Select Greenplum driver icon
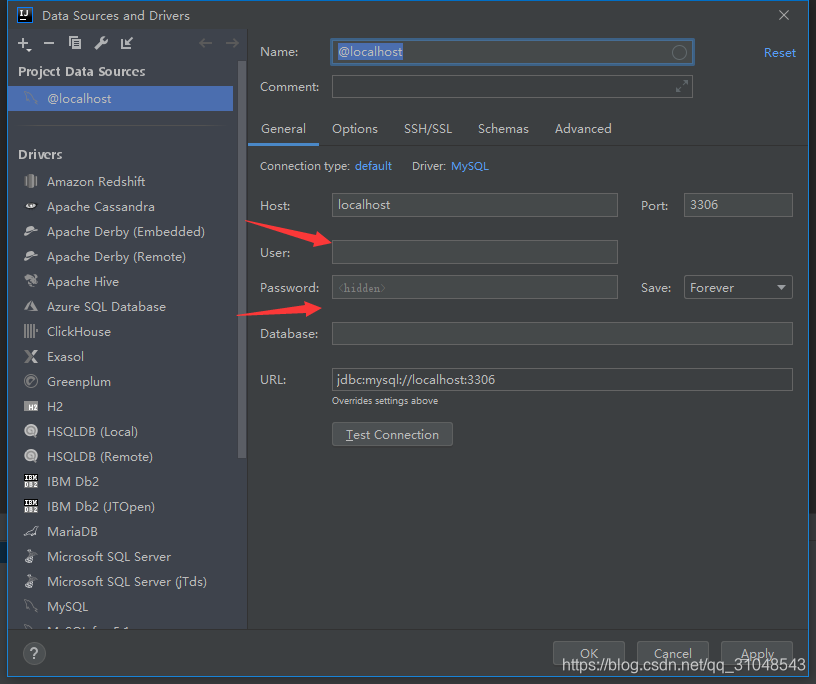The image size is (816, 684). tap(31, 381)
